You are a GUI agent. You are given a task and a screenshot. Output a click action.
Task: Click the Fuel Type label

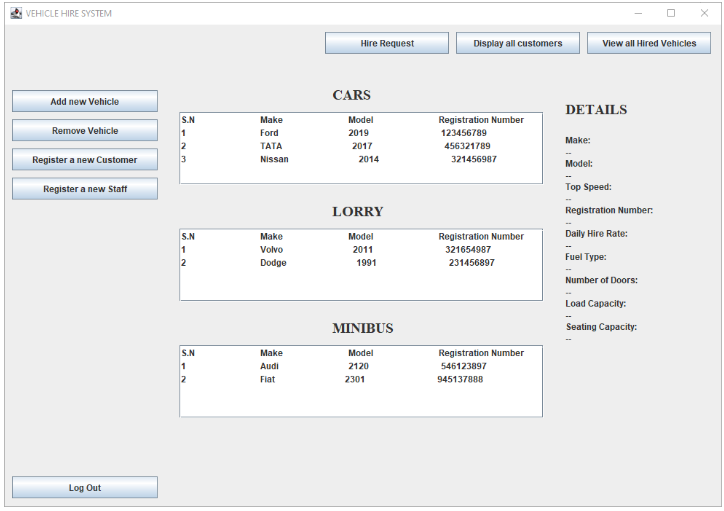coord(585,257)
